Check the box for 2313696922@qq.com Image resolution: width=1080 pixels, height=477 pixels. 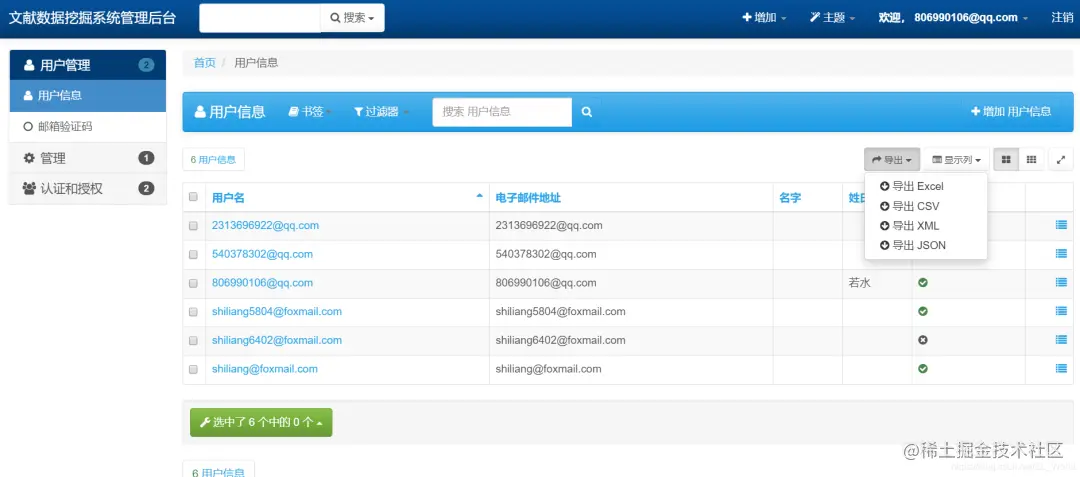[194, 226]
